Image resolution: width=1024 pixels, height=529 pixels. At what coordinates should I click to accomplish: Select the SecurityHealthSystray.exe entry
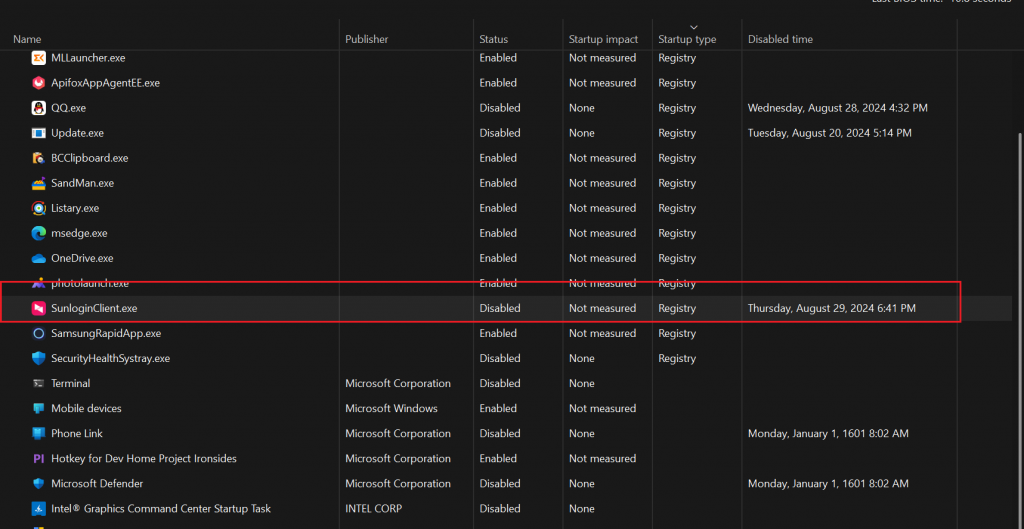click(x=110, y=359)
